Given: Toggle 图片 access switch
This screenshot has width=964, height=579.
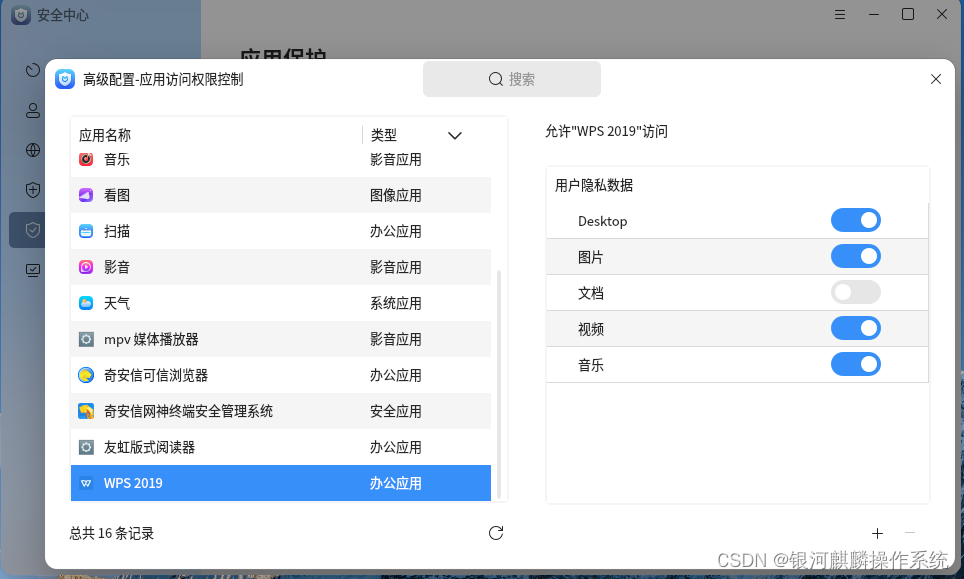Looking at the screenshot, I should tap(856, 256).
